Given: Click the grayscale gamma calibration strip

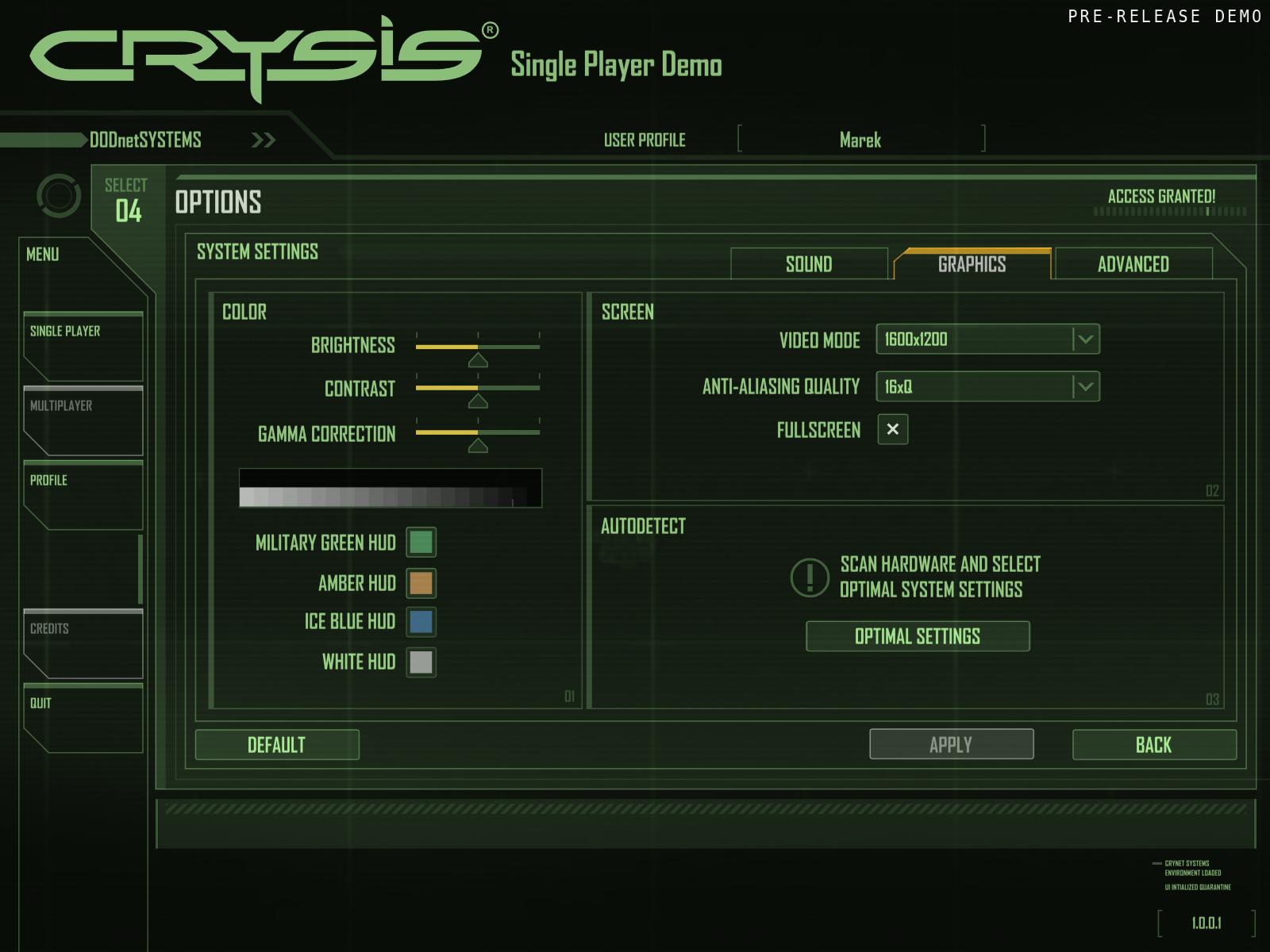Looking at the screenshot, I should (x=391, y=488).
